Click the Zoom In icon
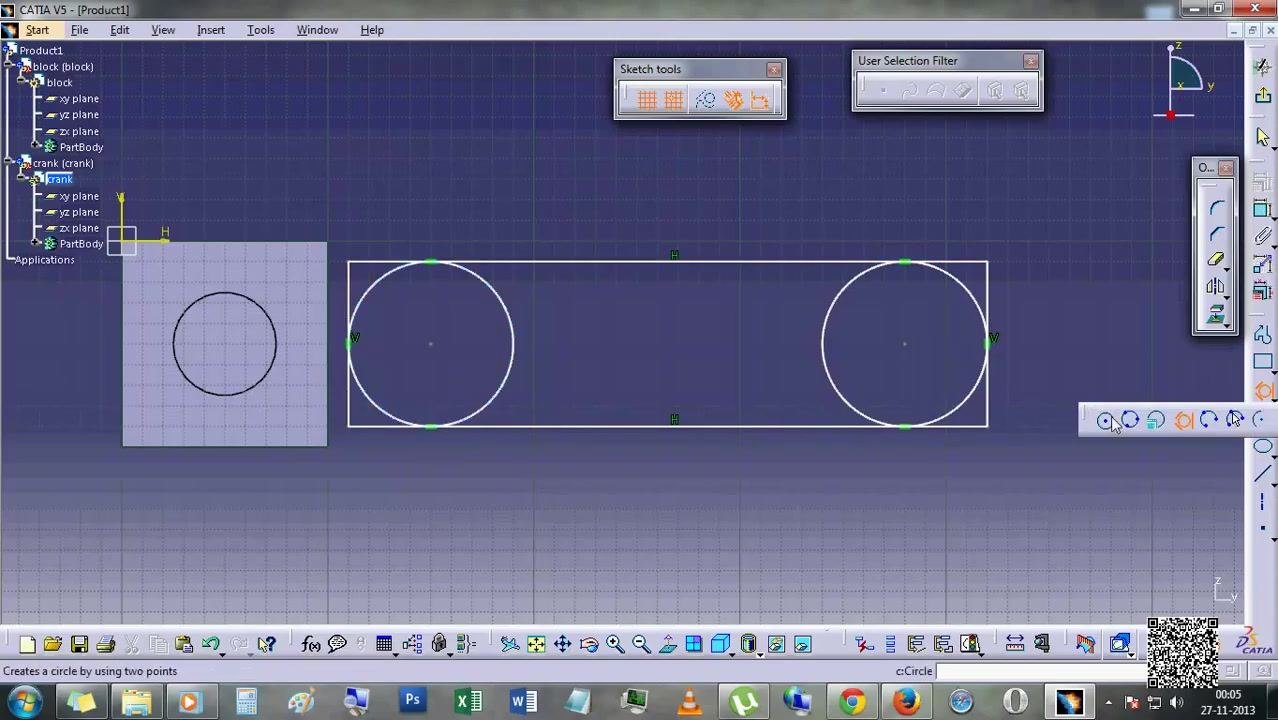 coord(615,644)
